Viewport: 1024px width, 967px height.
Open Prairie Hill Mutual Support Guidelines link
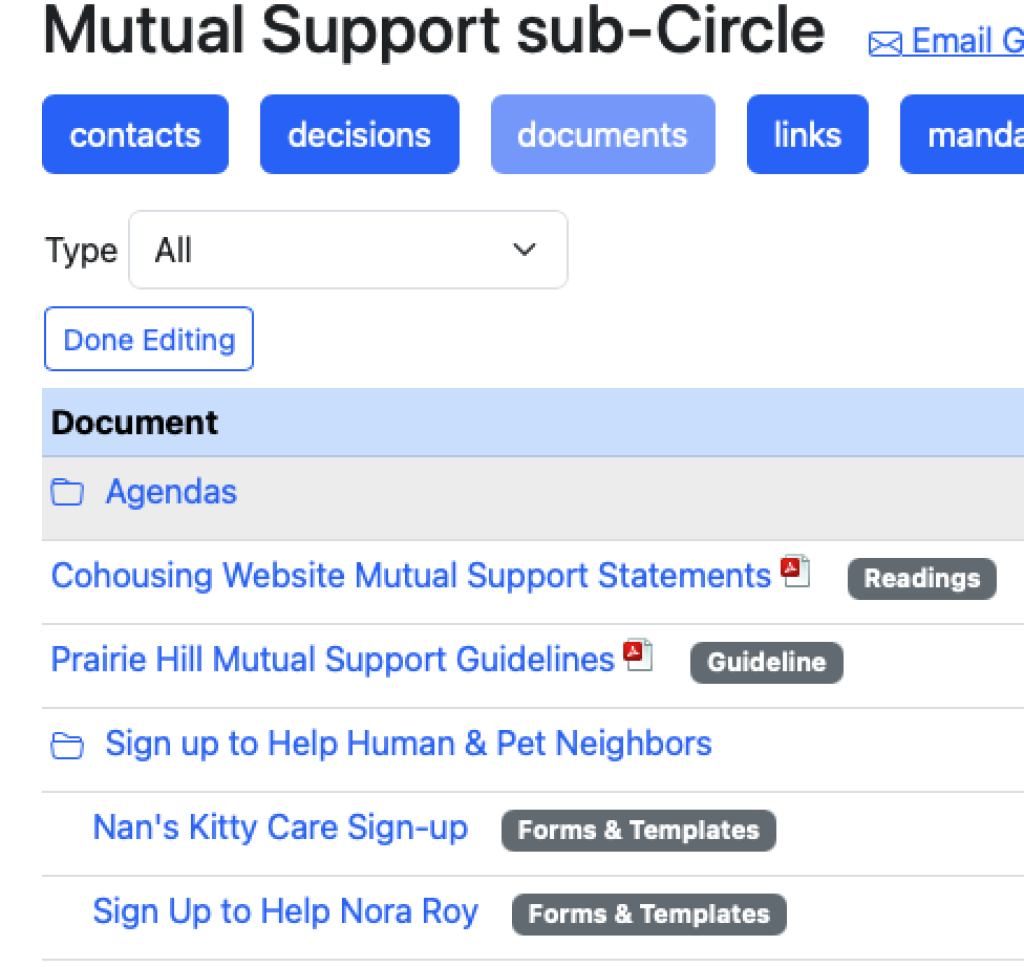332,659
